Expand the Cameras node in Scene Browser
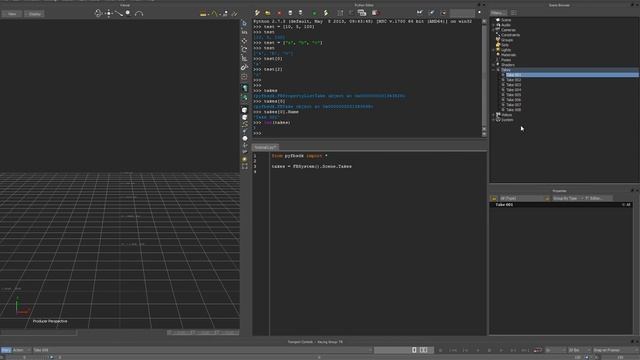The height and width of the screenshot is (360, 640). [493, 30]
